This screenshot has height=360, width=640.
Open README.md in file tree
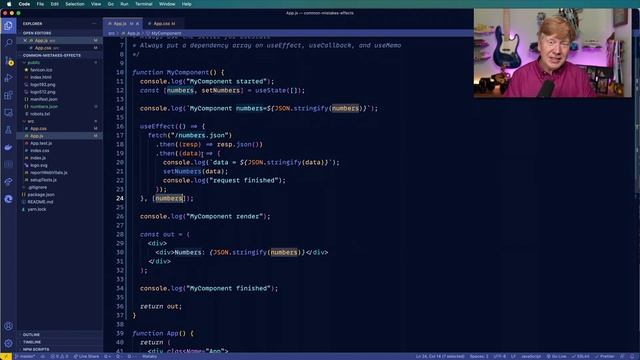point(59,202)
